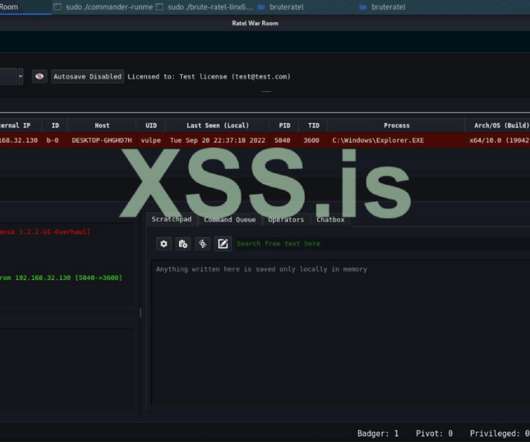The width and height of the screenshot is (530, 442).
Task: Click the Autosave Disabled button
Action: (x=88, y=77)
